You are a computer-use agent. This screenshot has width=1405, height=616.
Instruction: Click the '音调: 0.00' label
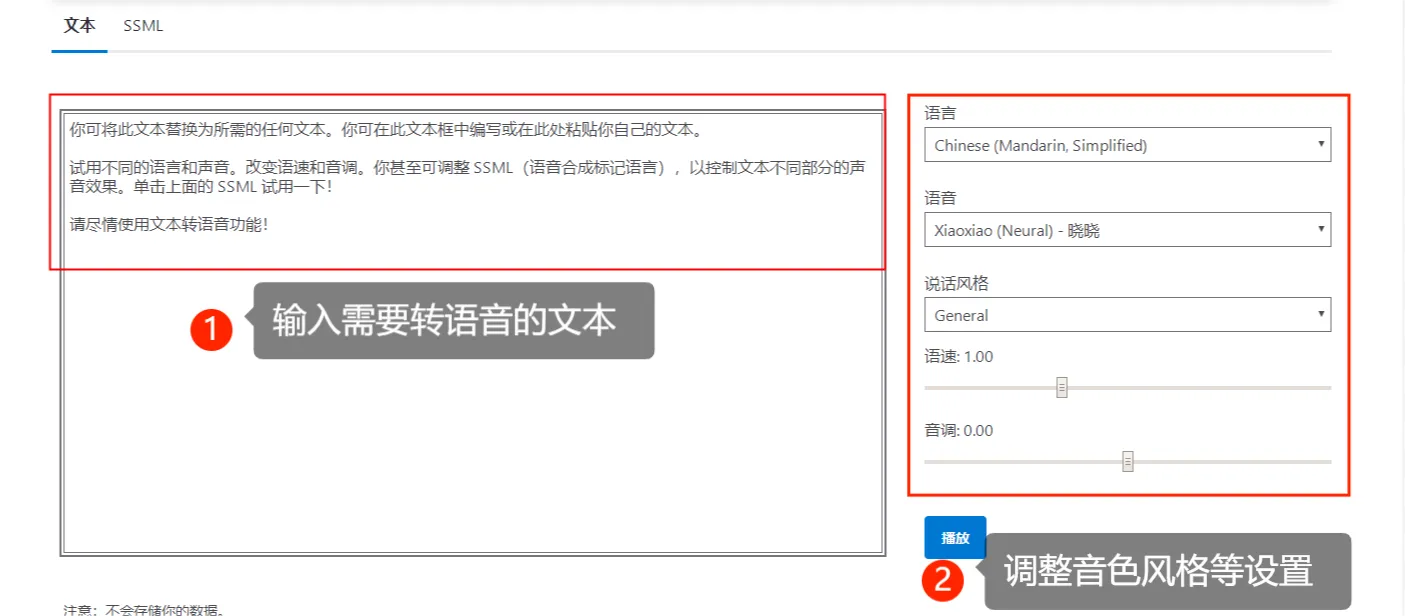coord(959,431)
